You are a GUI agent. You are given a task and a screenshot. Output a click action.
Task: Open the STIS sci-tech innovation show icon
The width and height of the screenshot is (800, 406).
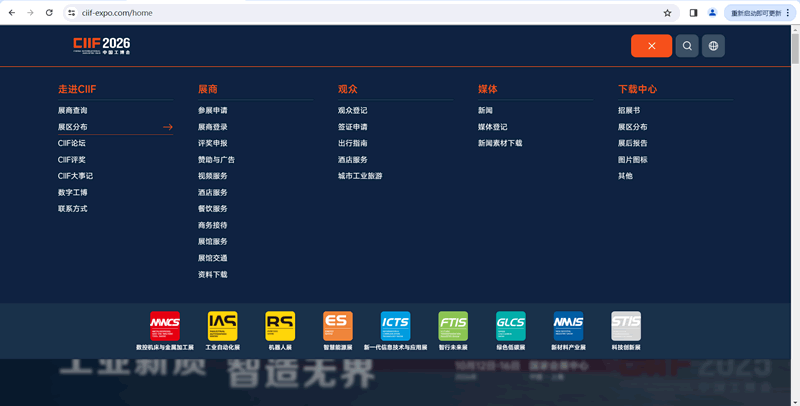click(626, 325)
